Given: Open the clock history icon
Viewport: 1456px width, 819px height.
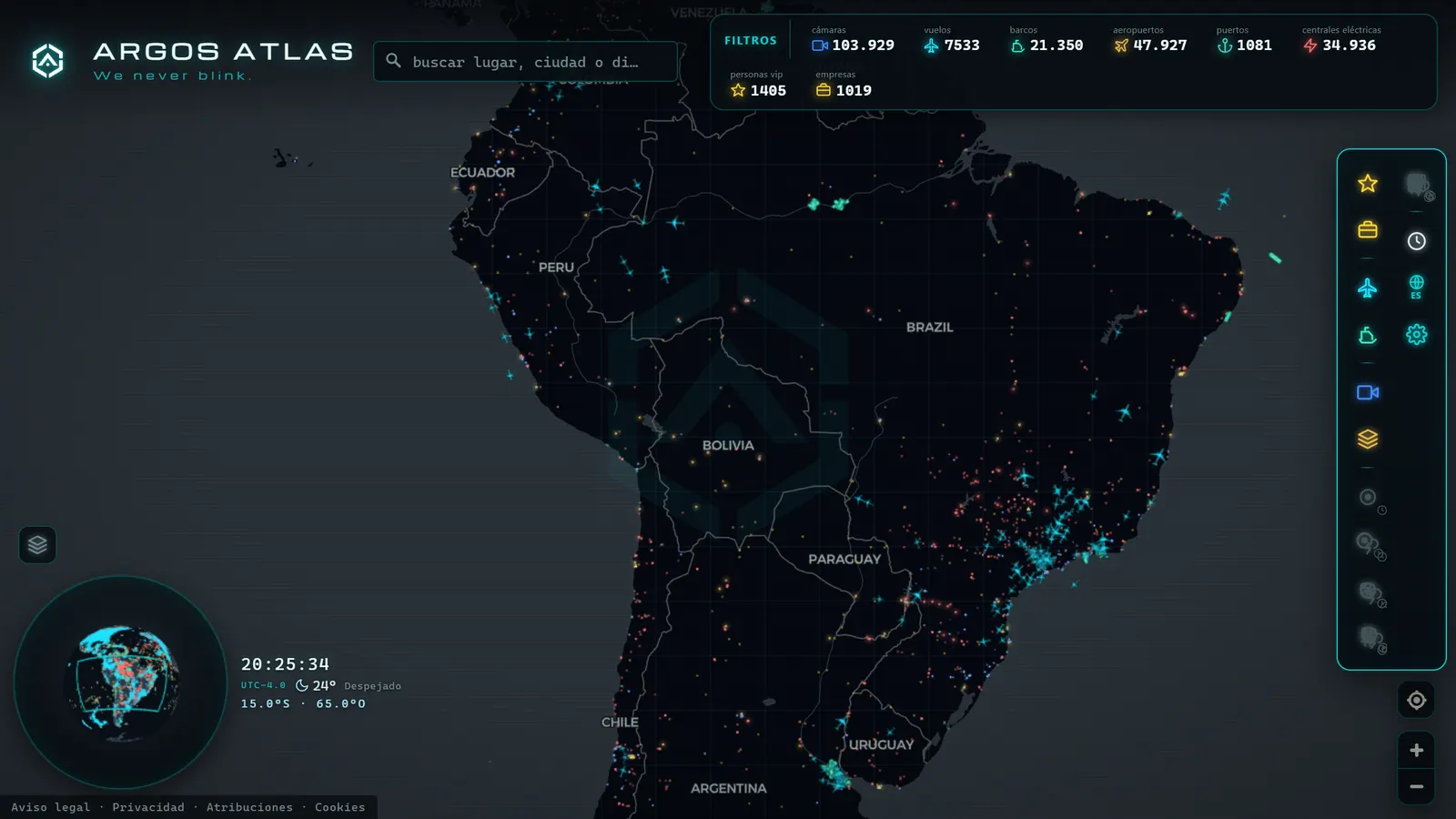Looking at the screenshot, I should (1416, 241).
